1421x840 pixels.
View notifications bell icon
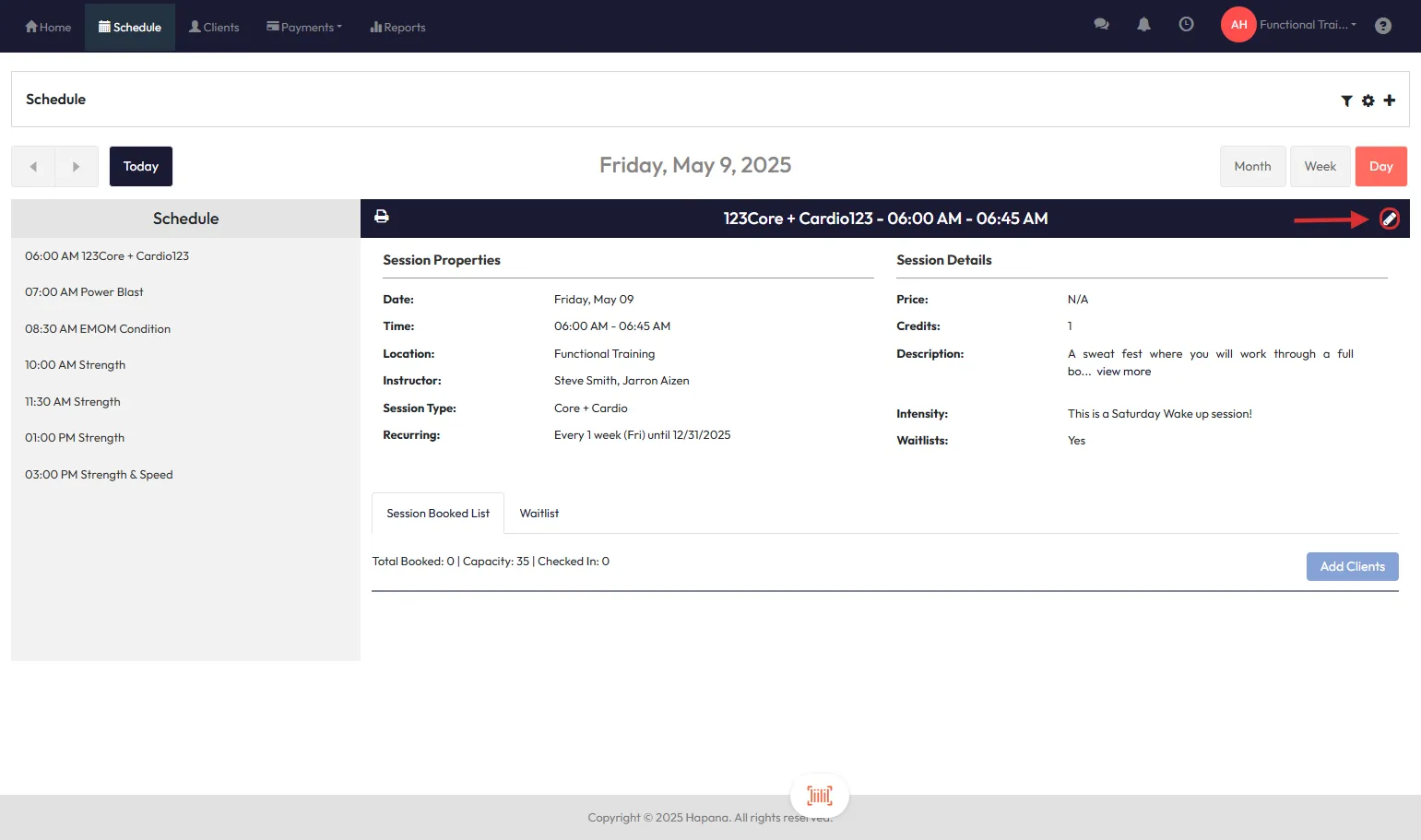[1143, 25]
